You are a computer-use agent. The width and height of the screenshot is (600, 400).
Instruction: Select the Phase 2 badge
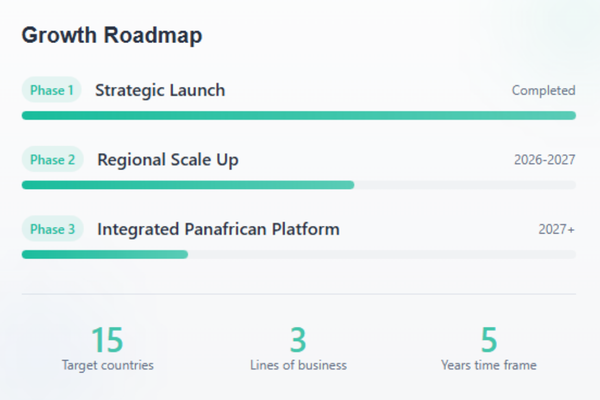click(52, 160)
